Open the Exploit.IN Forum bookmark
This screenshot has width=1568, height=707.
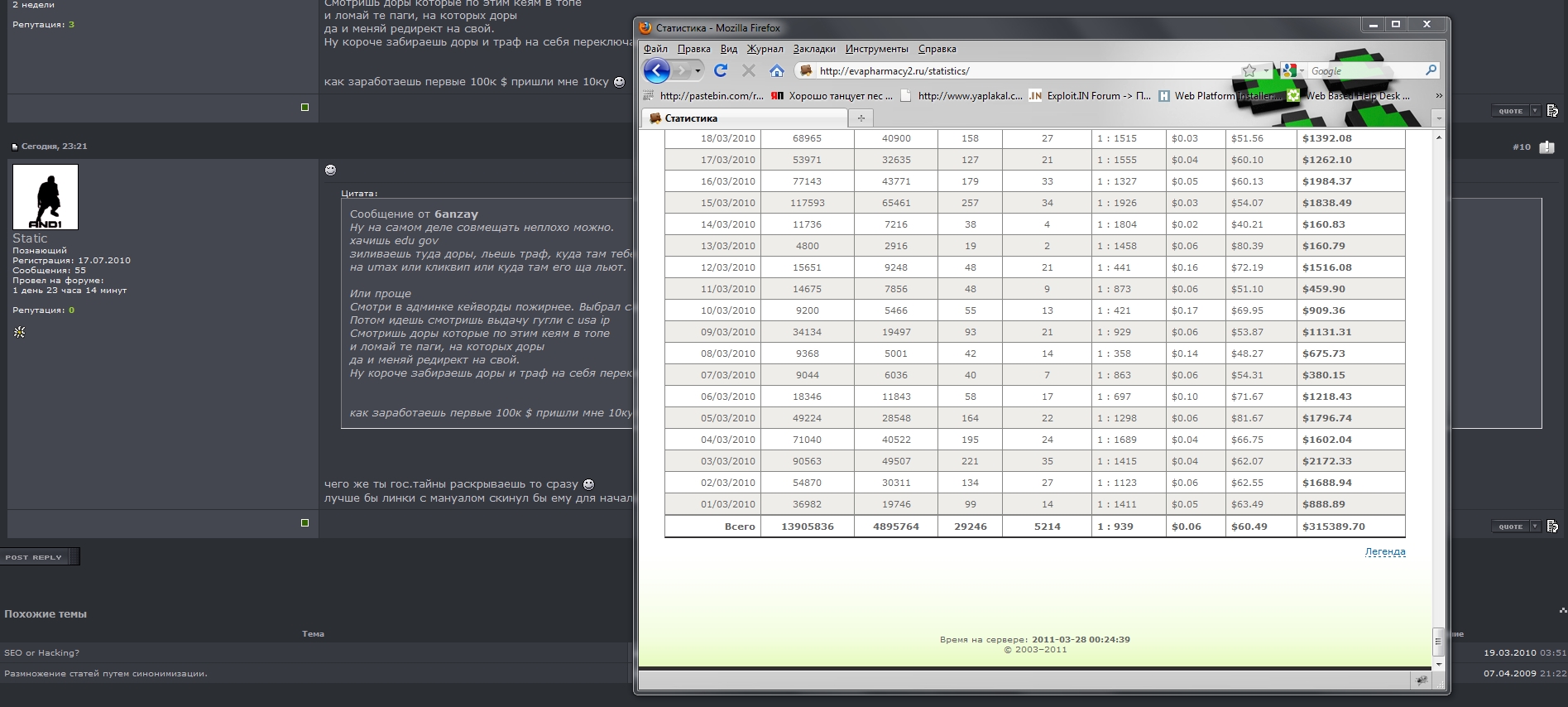click(x=1091, y=95)
